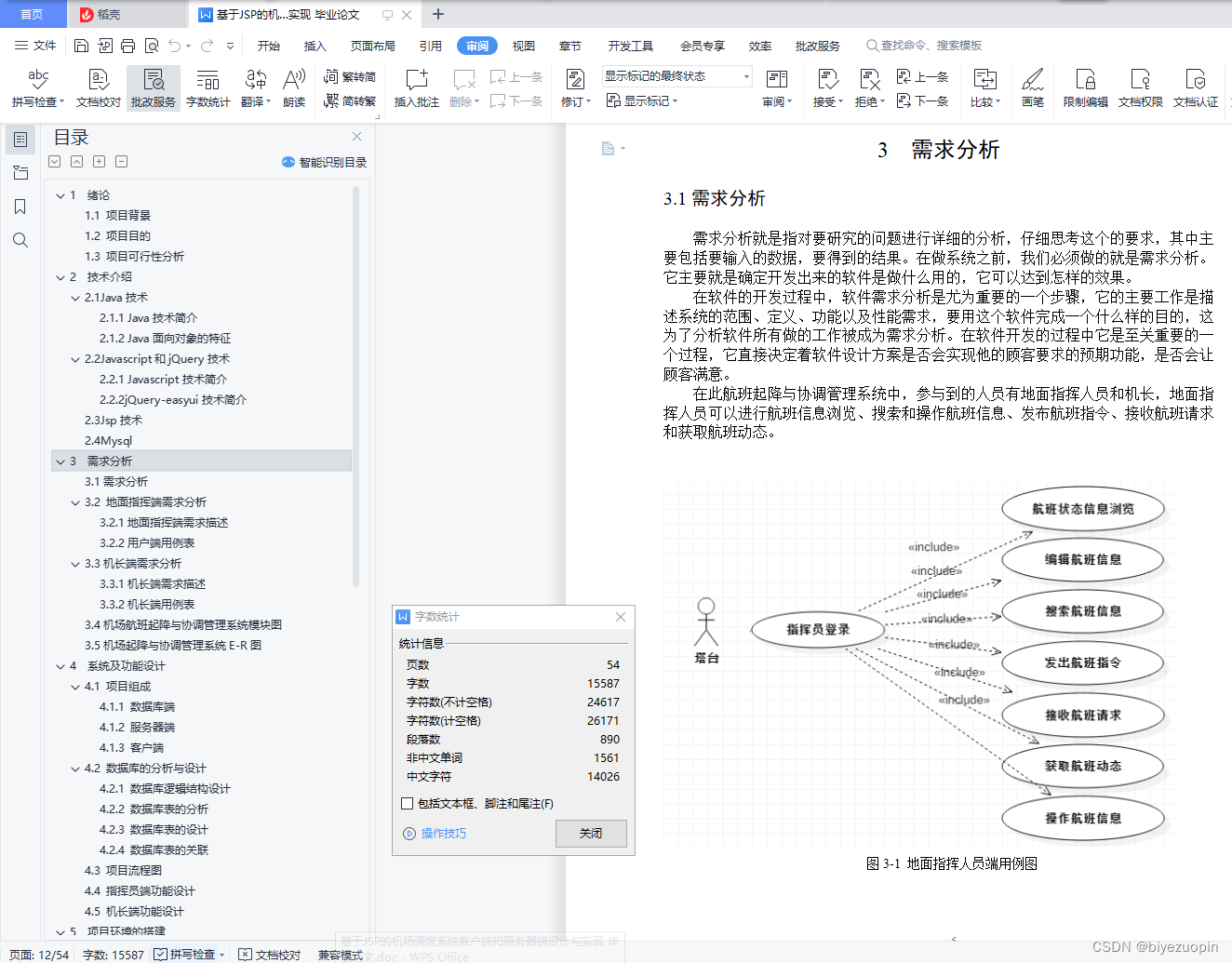Open a new document tab with plus
The width and height of the screenshot is (1232, 963).
pyautogui.click(x=438, y=14)
